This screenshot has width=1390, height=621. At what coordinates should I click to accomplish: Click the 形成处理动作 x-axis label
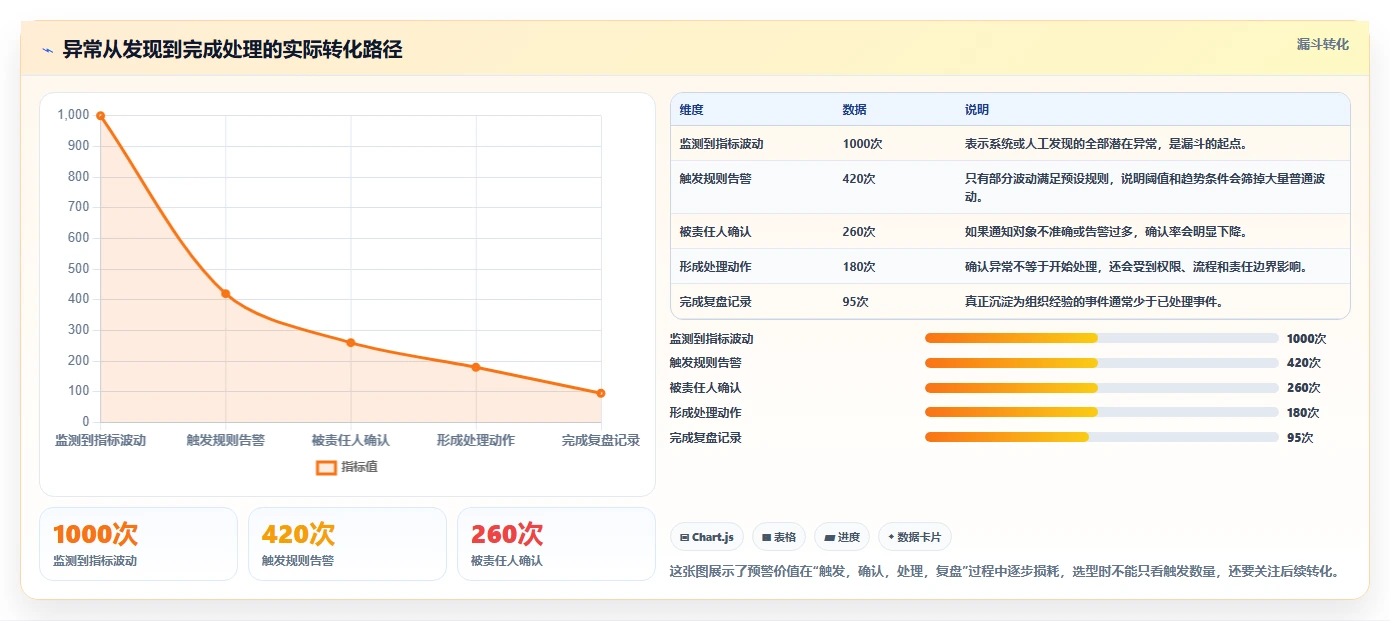(476, 440)
